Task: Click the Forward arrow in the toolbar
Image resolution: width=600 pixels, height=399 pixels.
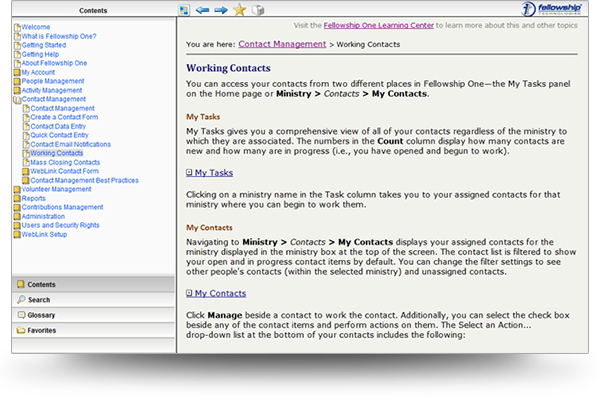Action: pyautogui.click(x=221, y=10)
